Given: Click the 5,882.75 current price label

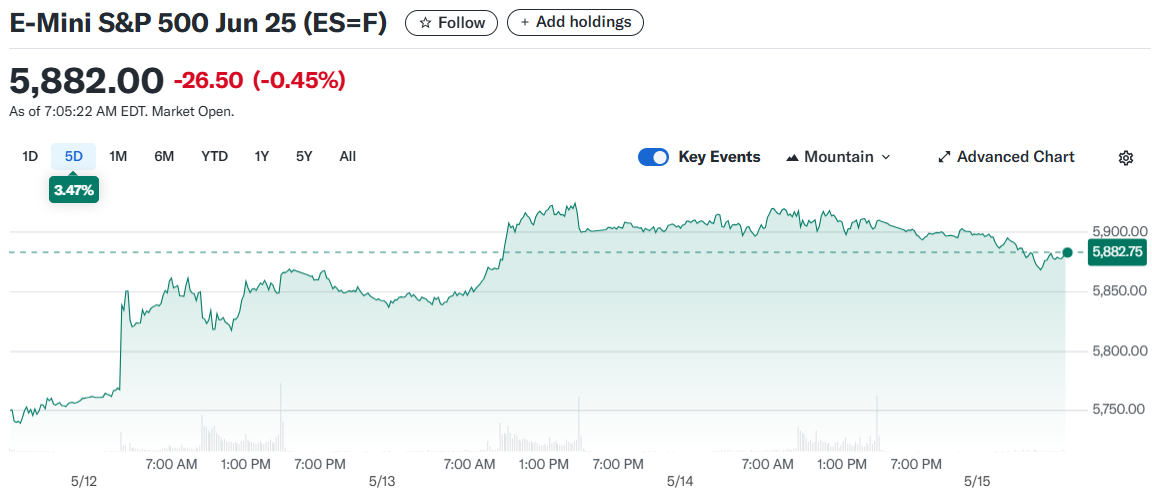Looking at the screenshot, I should coord(1117,252).
